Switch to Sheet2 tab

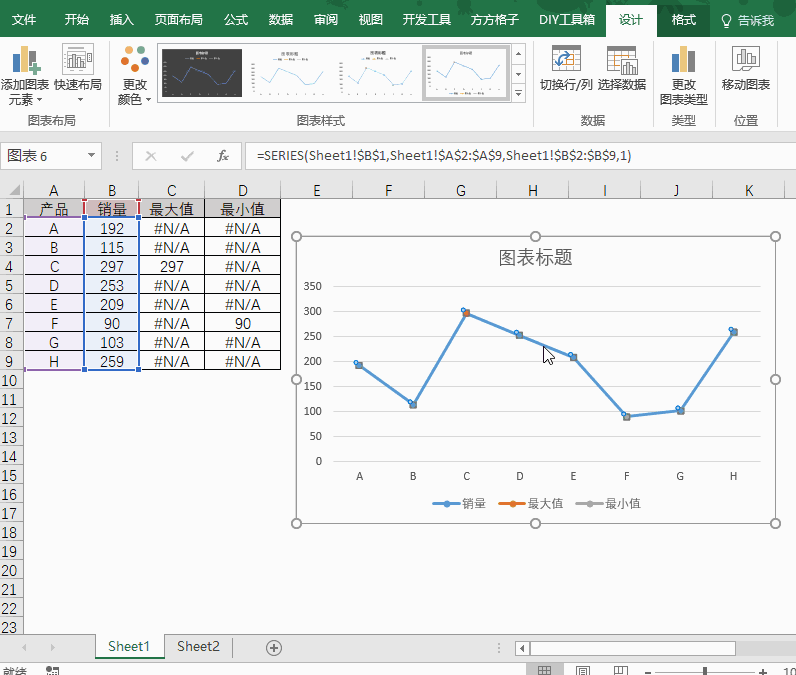[x=198, y=646]
